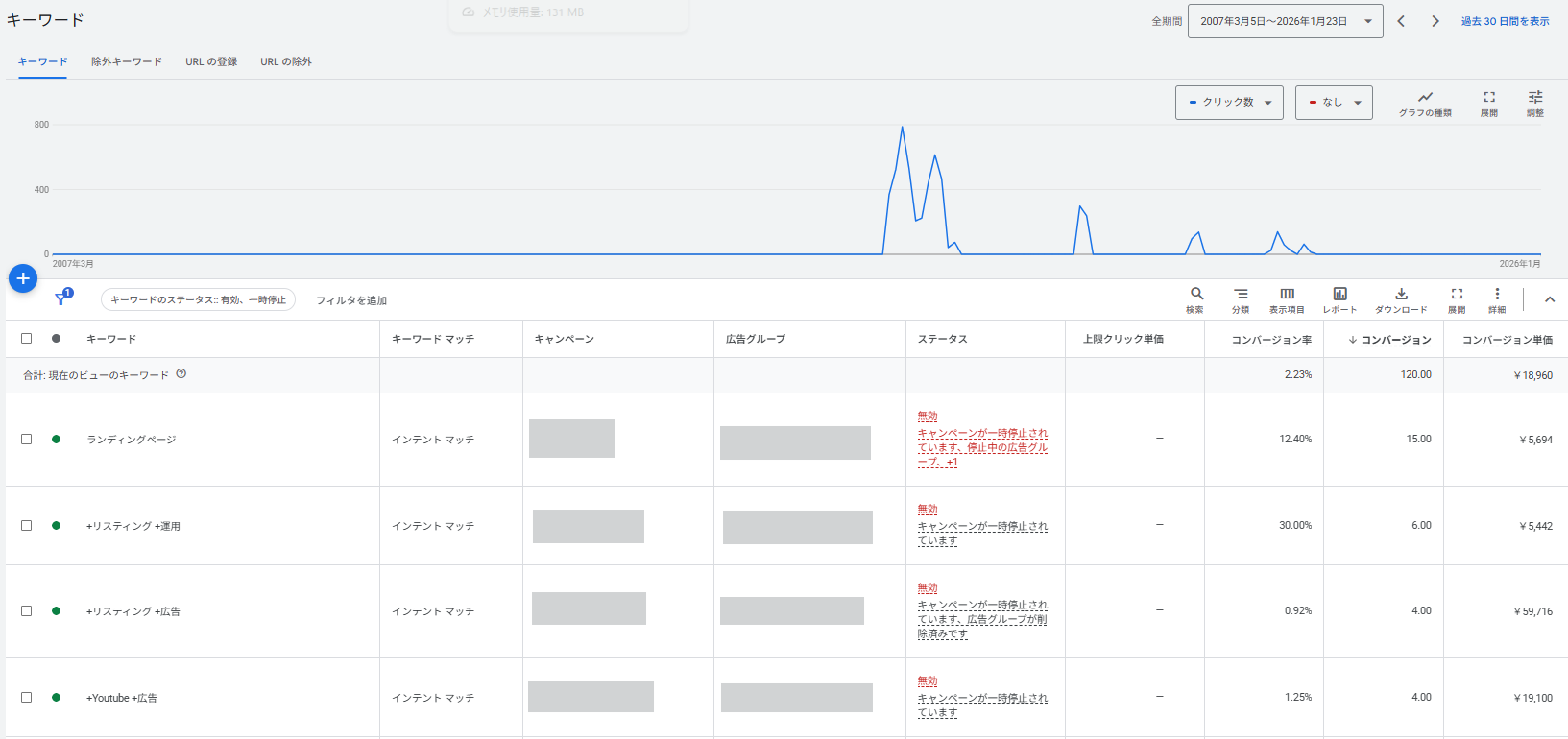Click the download (ダウンロード) icon
1568x739 pixels.
[x=1401, y=295]
